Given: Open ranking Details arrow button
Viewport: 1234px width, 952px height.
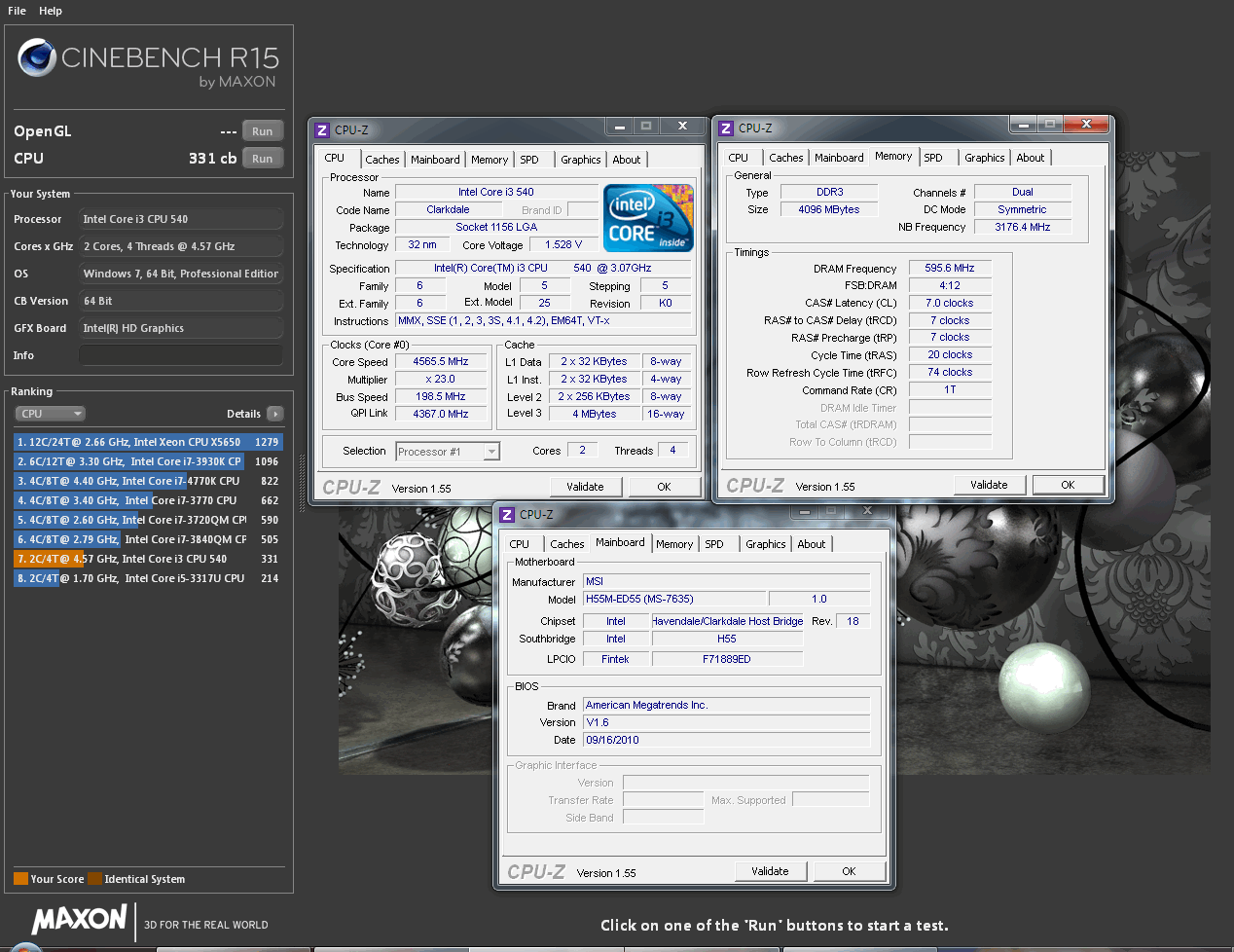Looking at the screenshot, I should tap(275, 414).
